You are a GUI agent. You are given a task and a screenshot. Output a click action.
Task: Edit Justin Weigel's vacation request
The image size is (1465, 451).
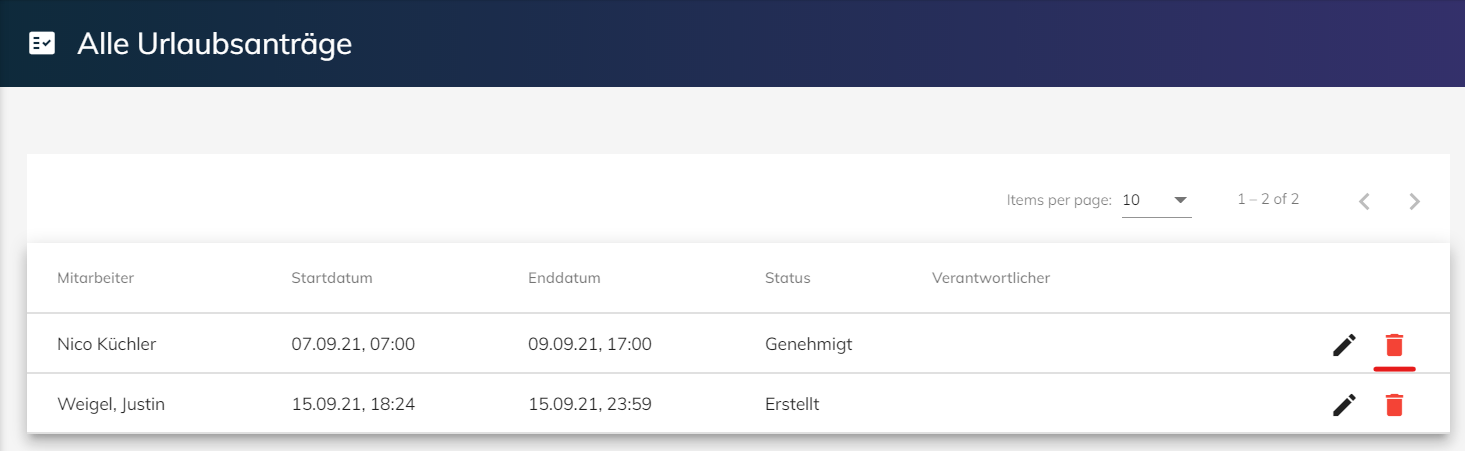(x=1345, y=405)
